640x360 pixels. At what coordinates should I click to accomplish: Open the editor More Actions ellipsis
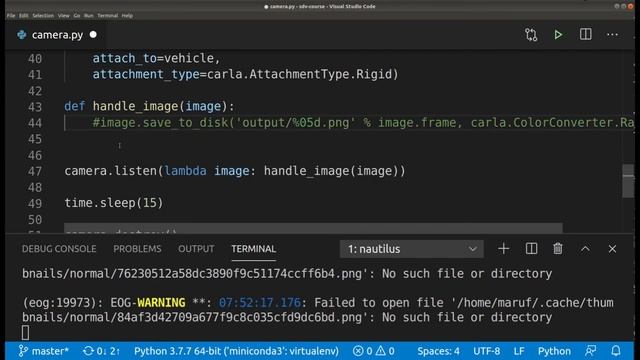612,35
